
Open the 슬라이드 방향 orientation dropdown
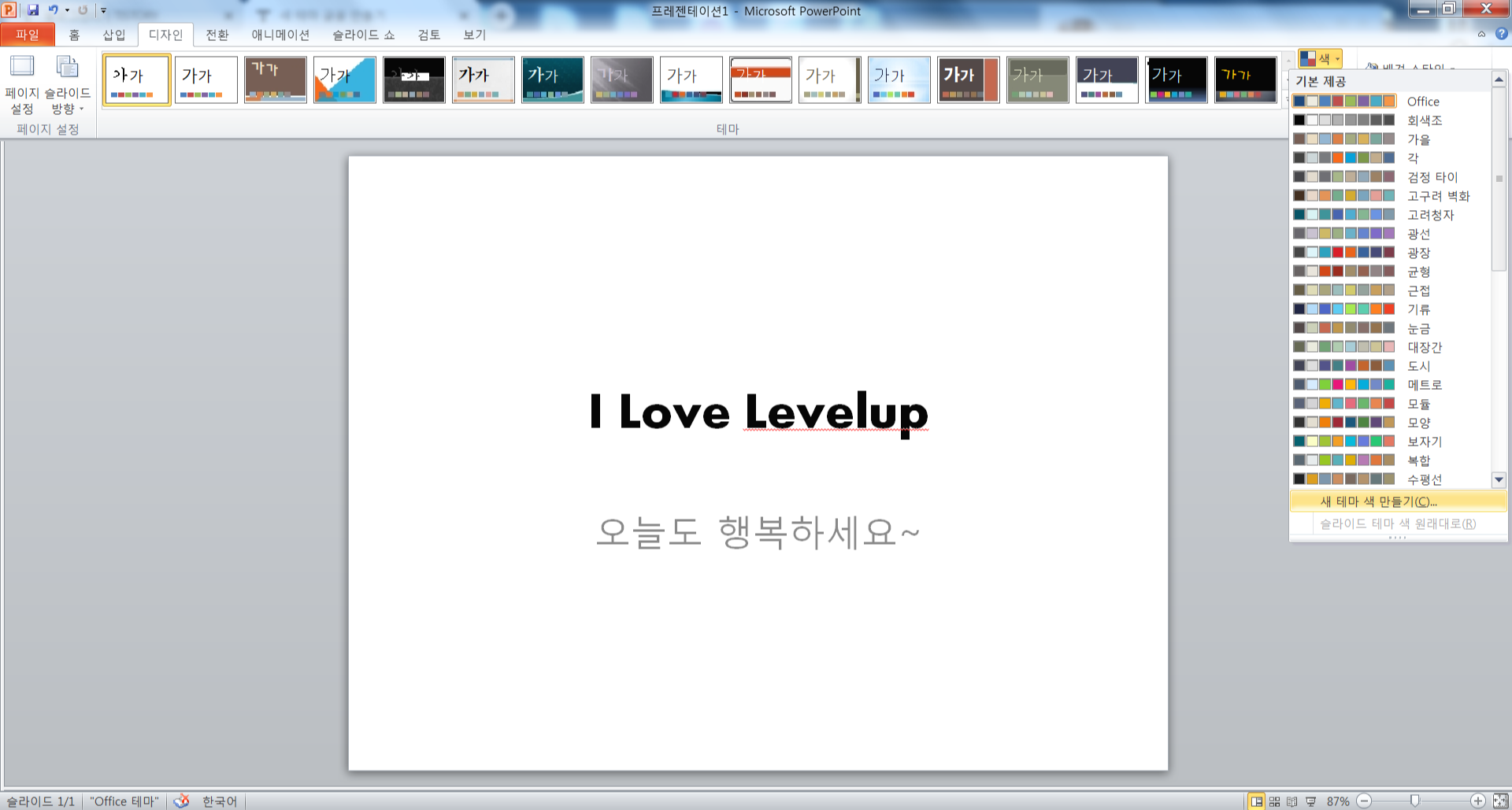click(68, 85)
